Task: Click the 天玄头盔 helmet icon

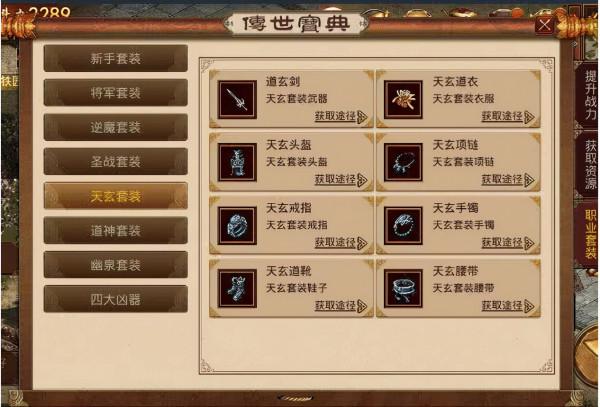Action: click(237, 162)
